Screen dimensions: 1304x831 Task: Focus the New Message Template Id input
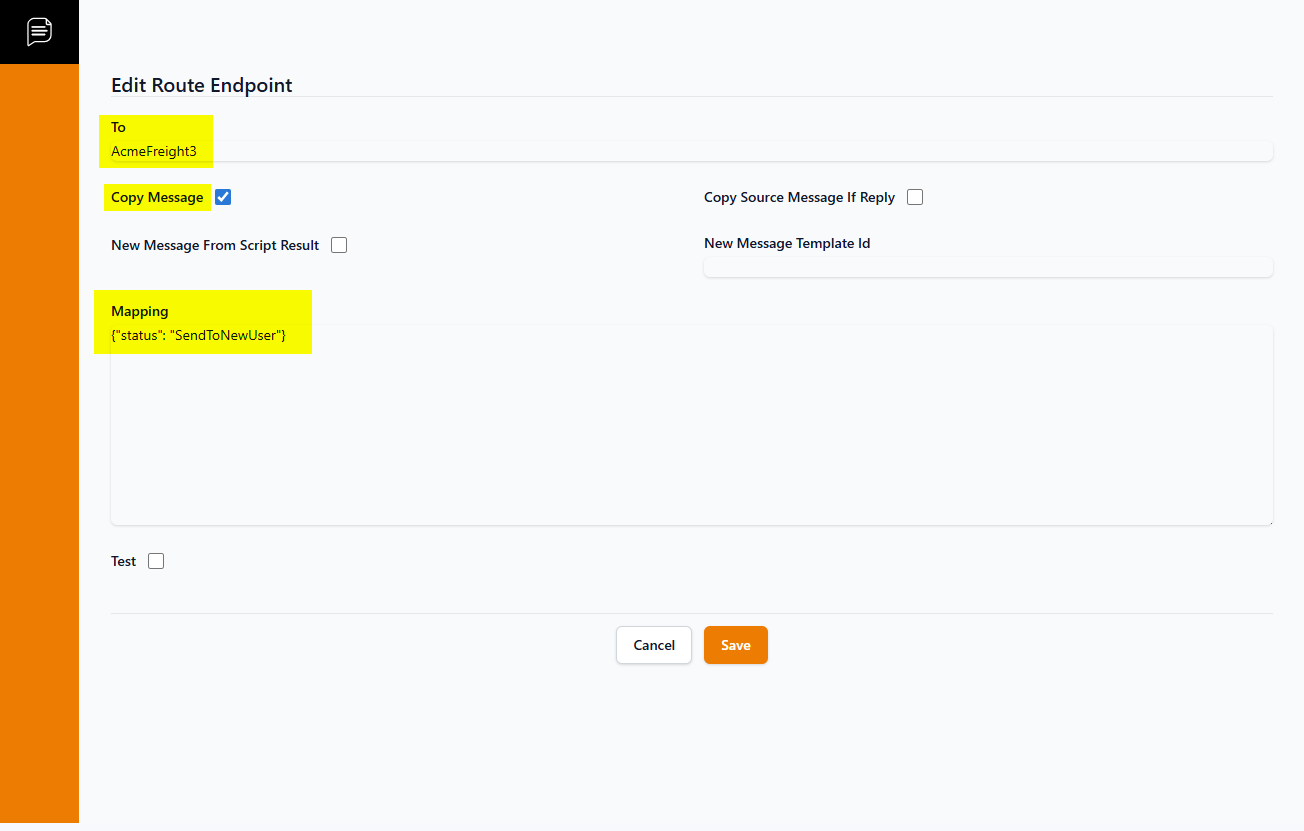(987, 267)
